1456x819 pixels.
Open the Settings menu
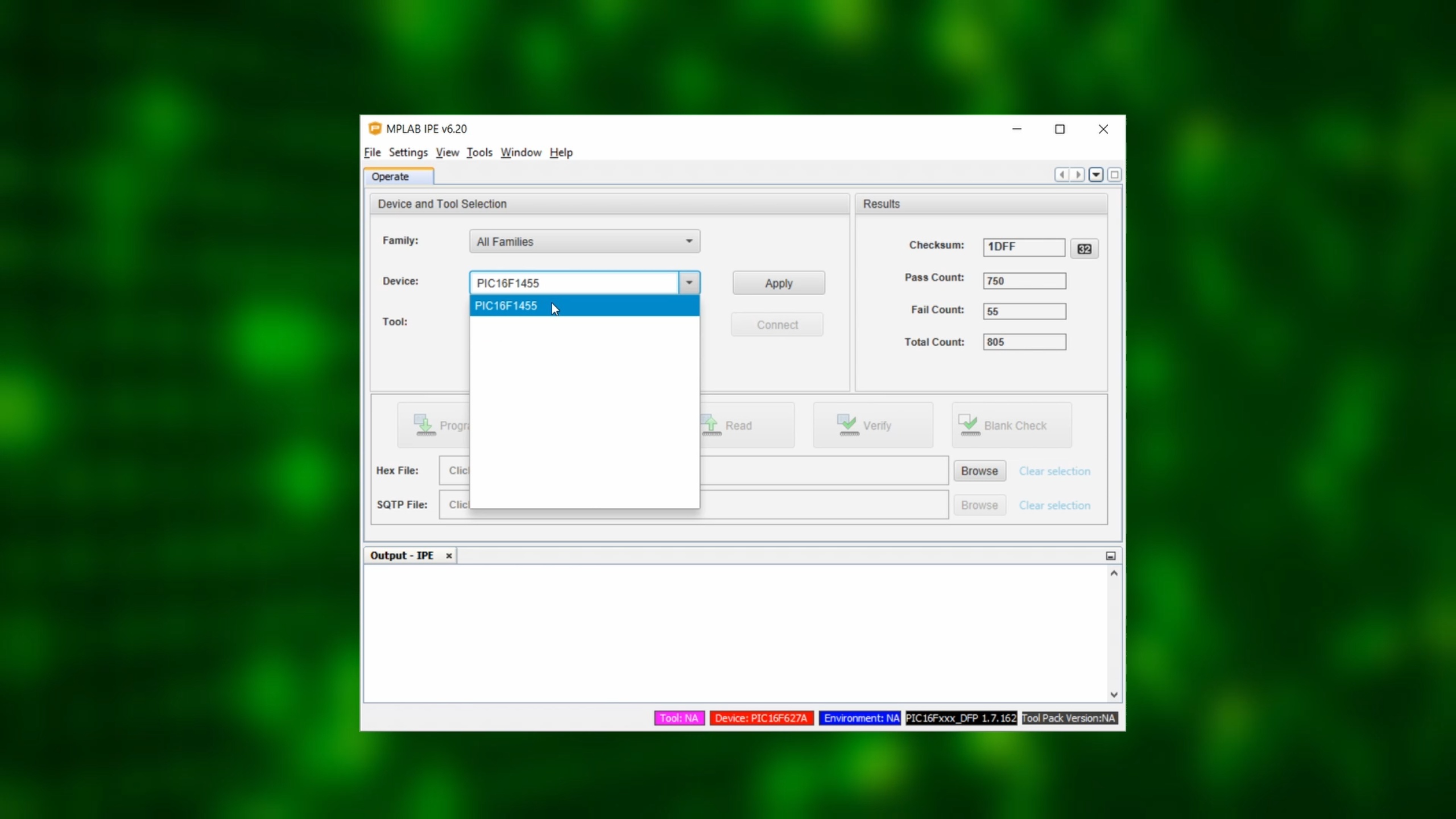(x=408, y=152)
